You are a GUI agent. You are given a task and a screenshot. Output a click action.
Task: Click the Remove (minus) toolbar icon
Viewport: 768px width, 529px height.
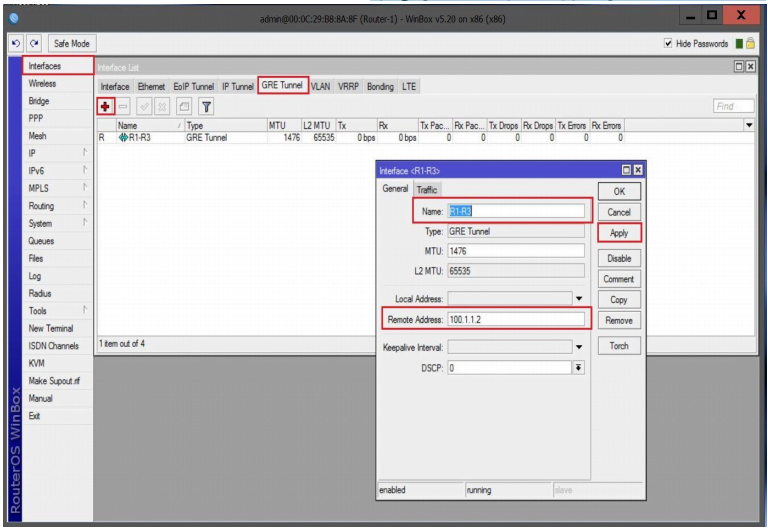pyautogui.click(x=123, y=105)
